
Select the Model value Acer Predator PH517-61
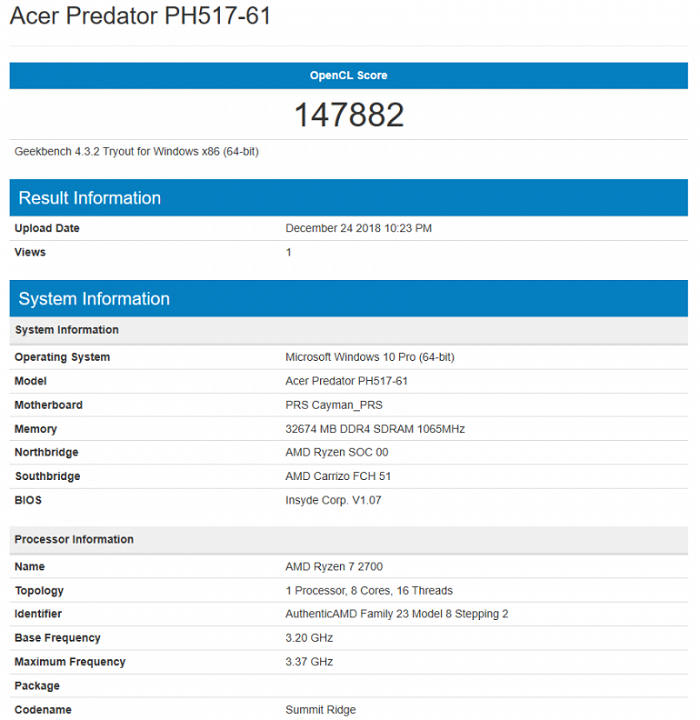tap(346, 381)
